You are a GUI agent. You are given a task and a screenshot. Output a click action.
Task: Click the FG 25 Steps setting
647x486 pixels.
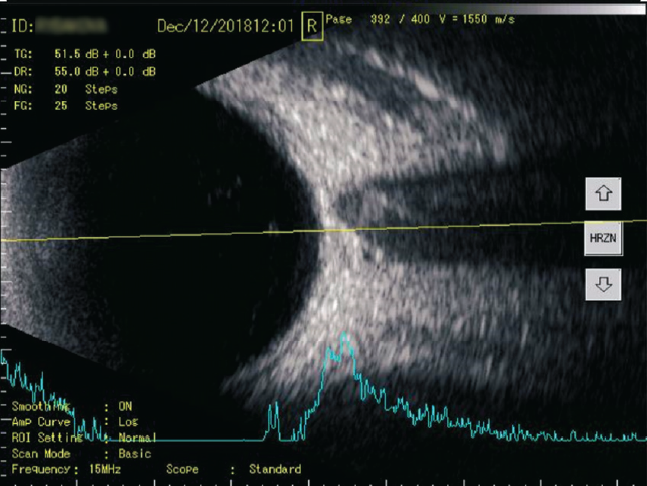(68, 105)
